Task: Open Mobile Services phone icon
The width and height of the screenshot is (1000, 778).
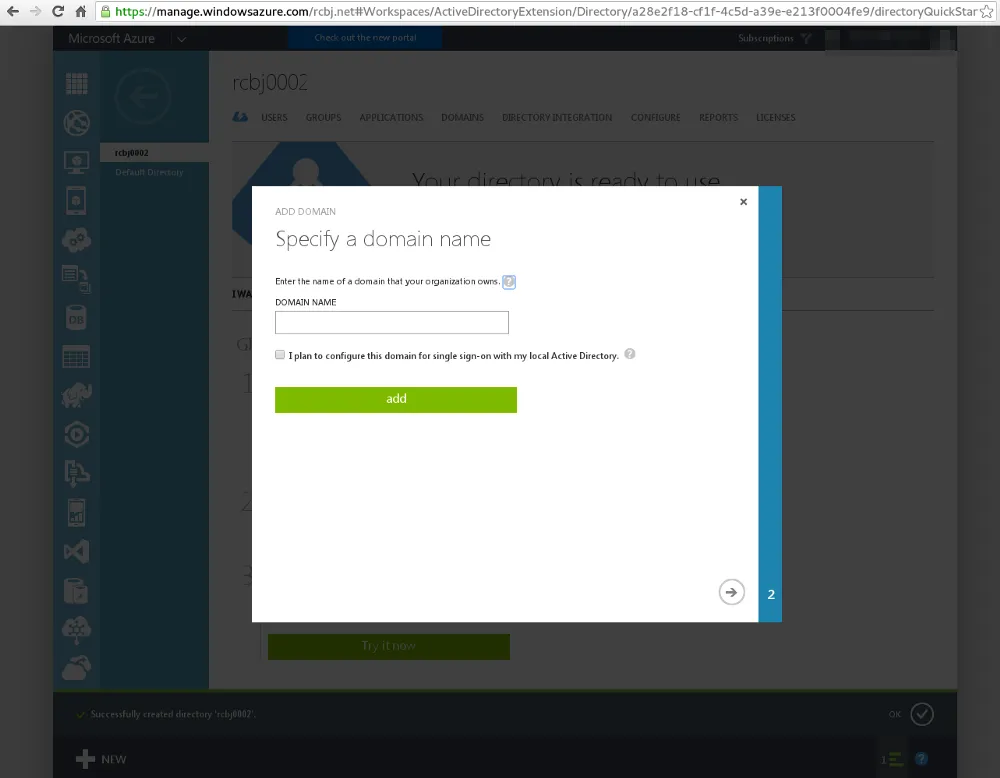Action: tap(77, 201)
